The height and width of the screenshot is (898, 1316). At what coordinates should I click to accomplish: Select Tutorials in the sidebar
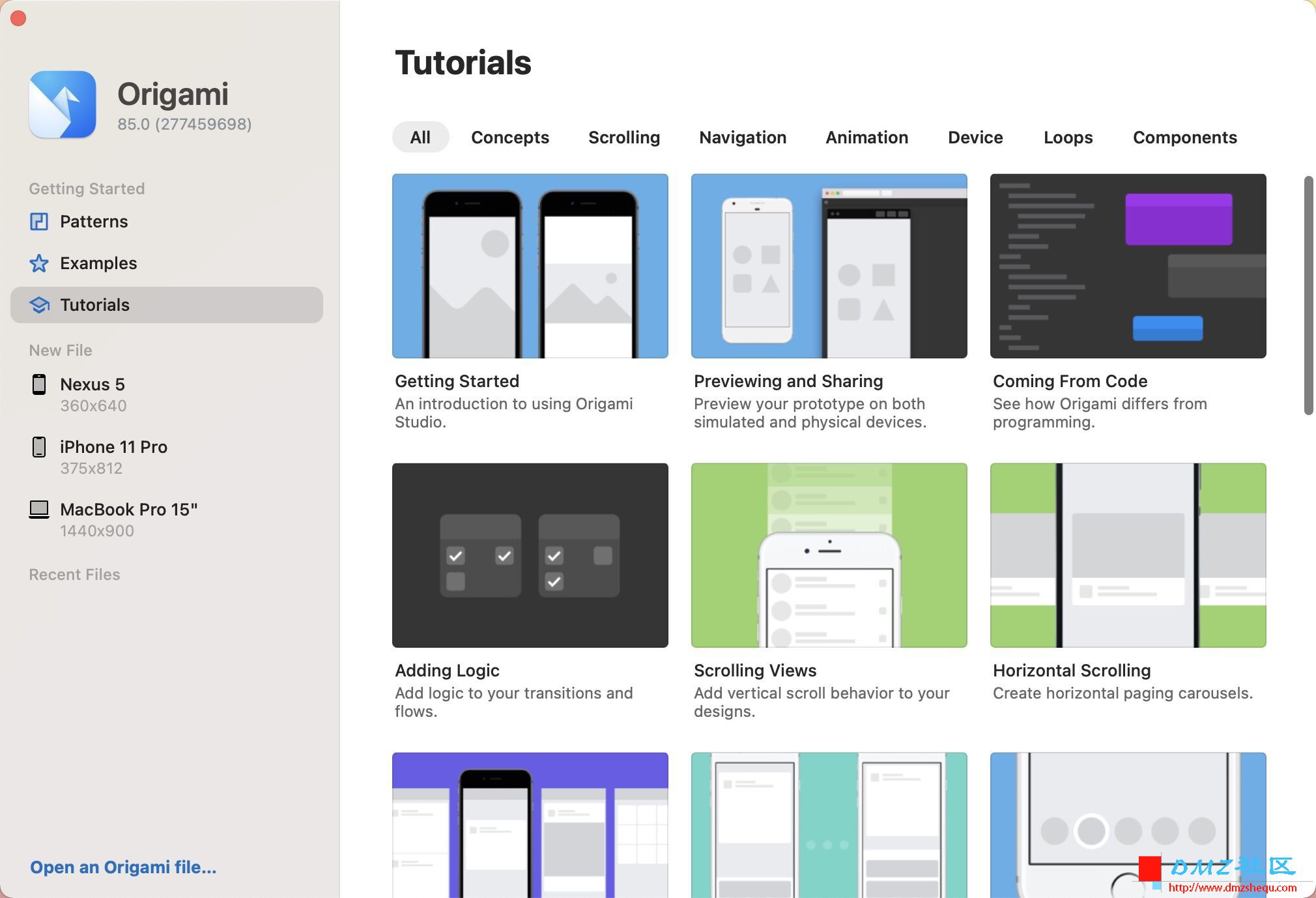pos(167,305)
